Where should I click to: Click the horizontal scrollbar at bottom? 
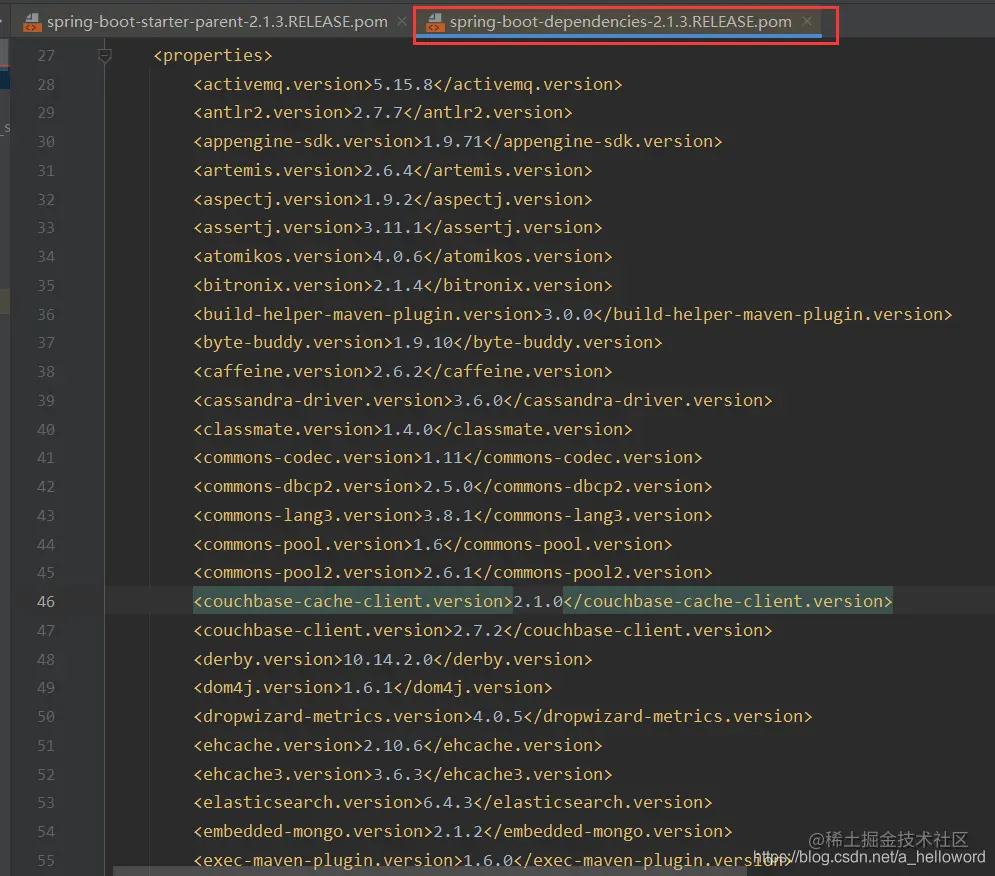click(x=432, y=871)
